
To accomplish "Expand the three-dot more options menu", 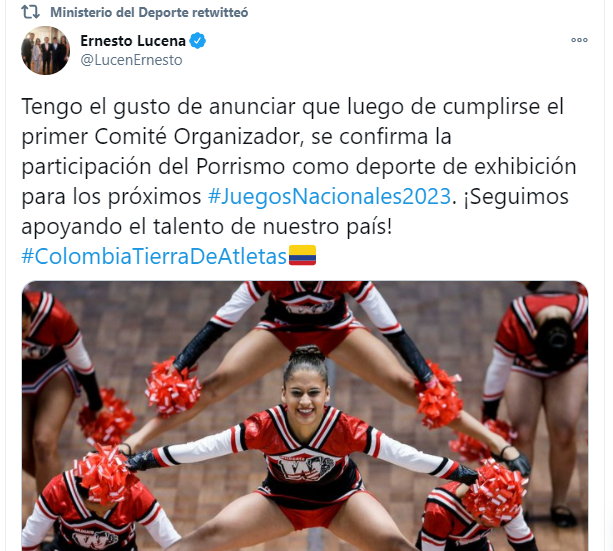I will tap(579, 40).
